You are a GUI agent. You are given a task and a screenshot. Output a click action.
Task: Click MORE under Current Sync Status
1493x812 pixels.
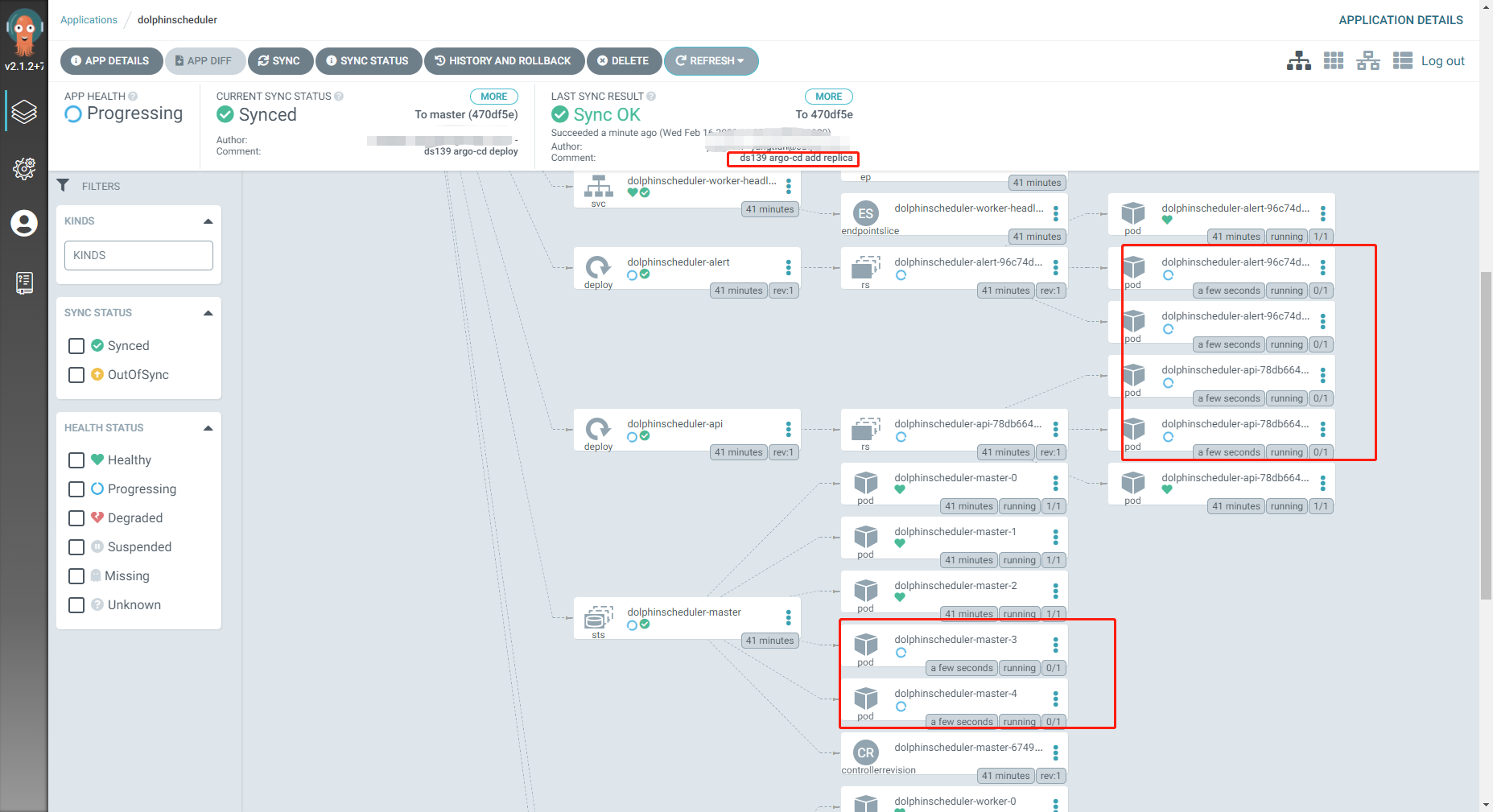point(493,97)
